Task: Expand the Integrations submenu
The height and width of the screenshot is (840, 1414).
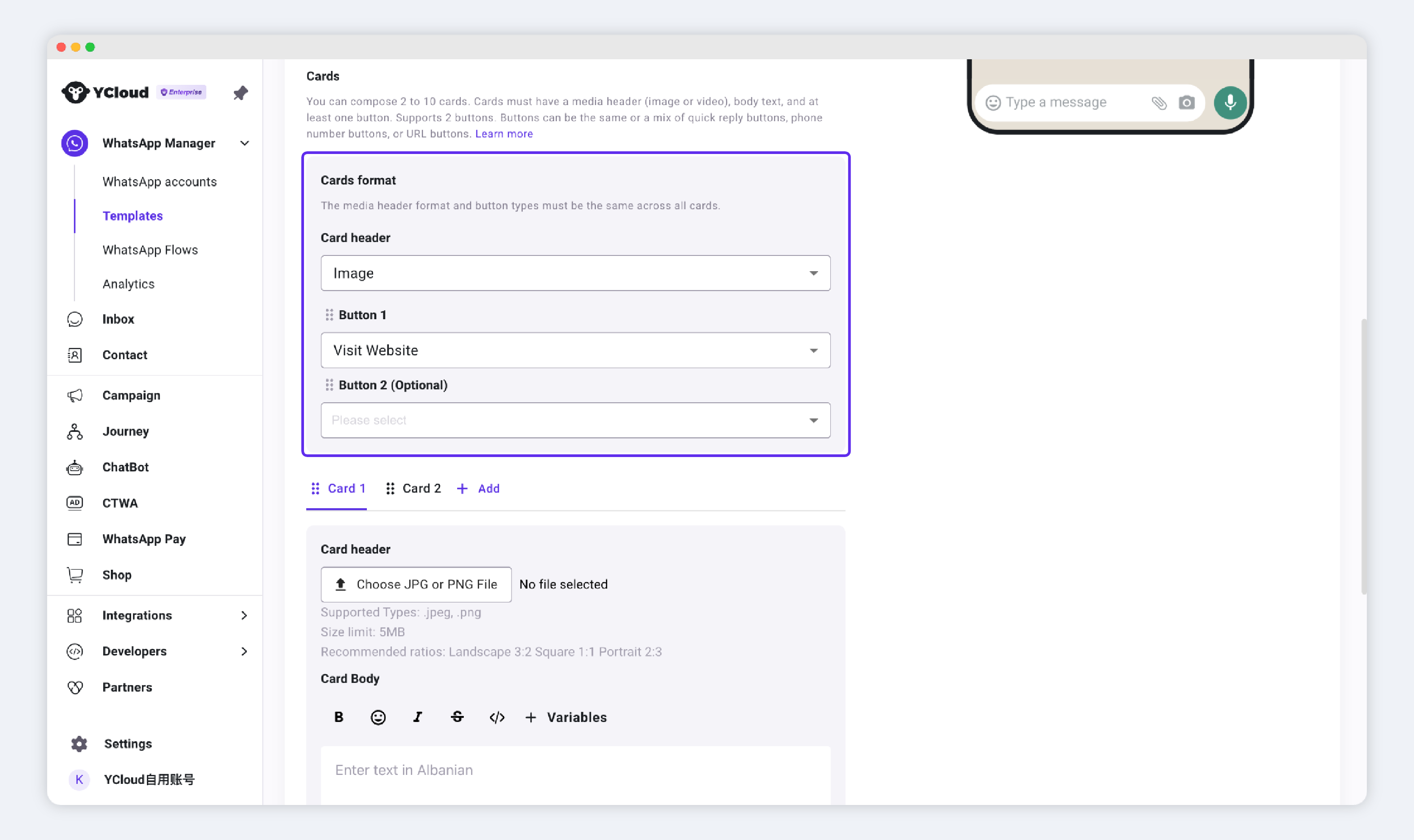Action: 244,615
